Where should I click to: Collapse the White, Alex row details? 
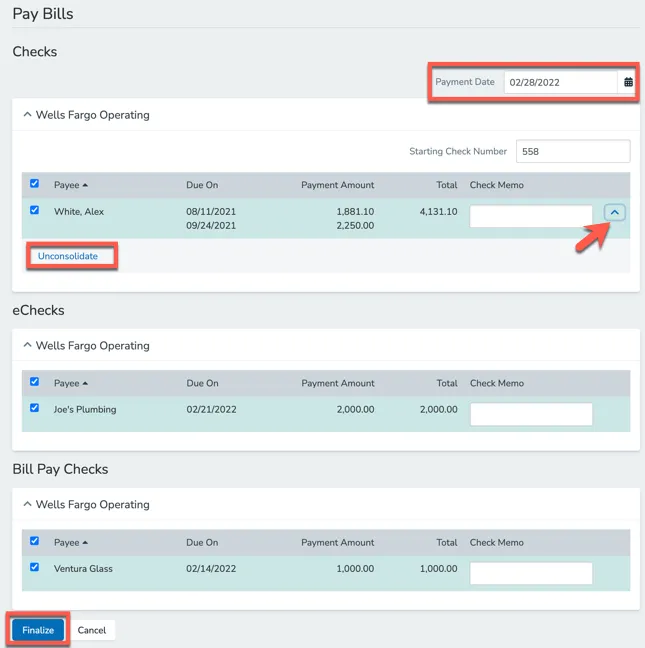coord(614,212)
